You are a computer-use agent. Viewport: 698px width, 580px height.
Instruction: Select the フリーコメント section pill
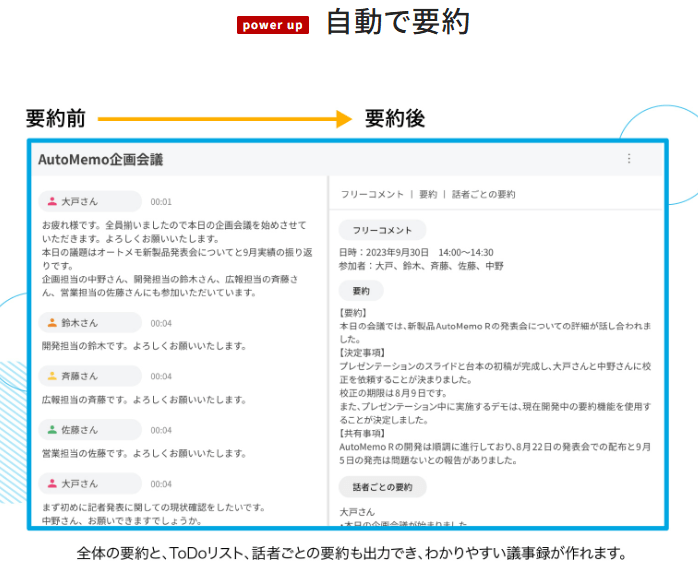[382, 230]
